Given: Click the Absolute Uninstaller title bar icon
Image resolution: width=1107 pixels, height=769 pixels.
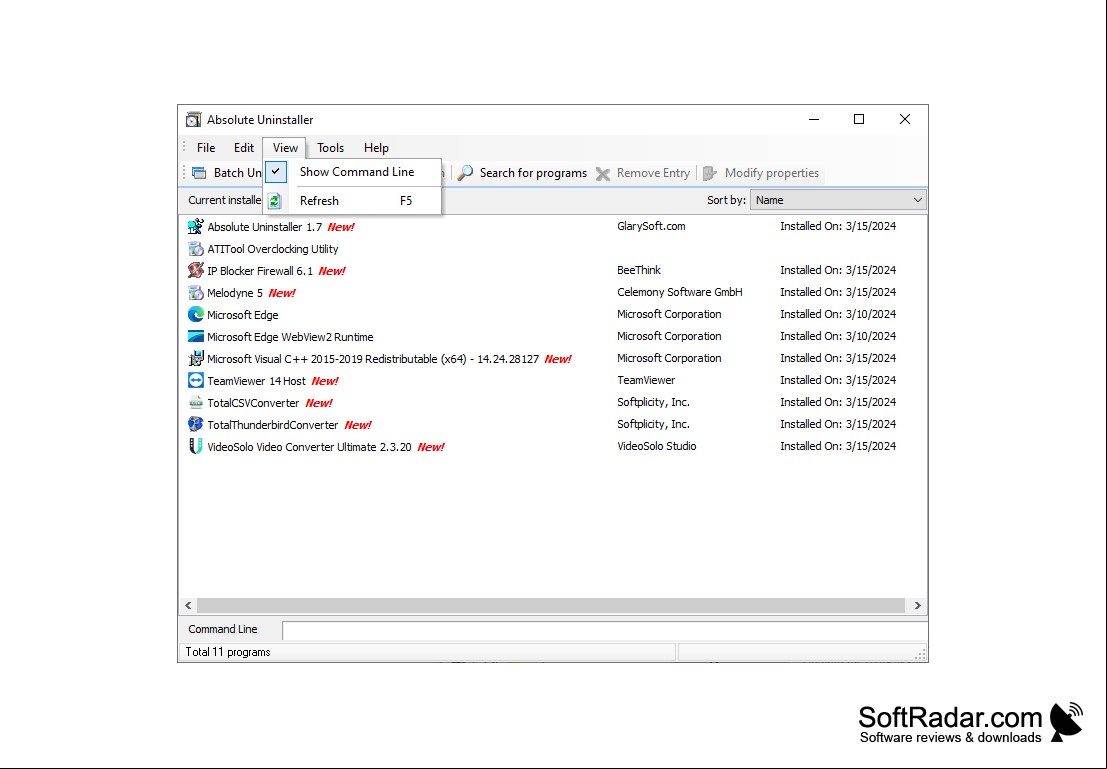Looking at the screenshot, I should tap(193, 119).
